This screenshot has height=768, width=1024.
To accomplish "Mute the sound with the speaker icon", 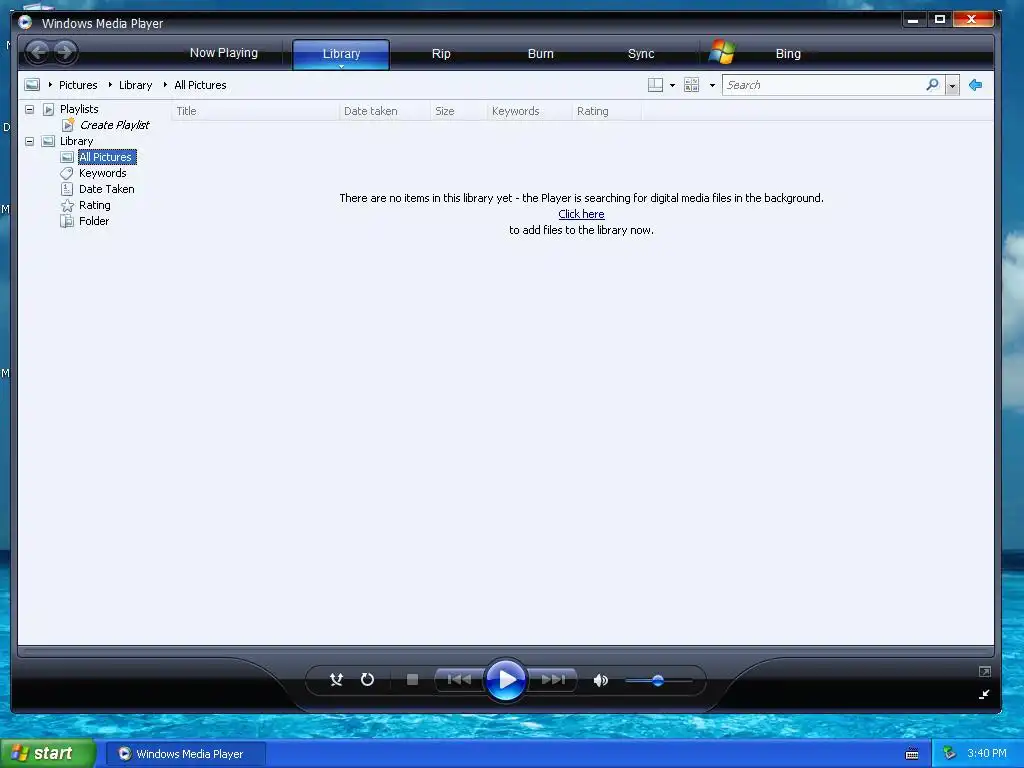I will [600, 680].
